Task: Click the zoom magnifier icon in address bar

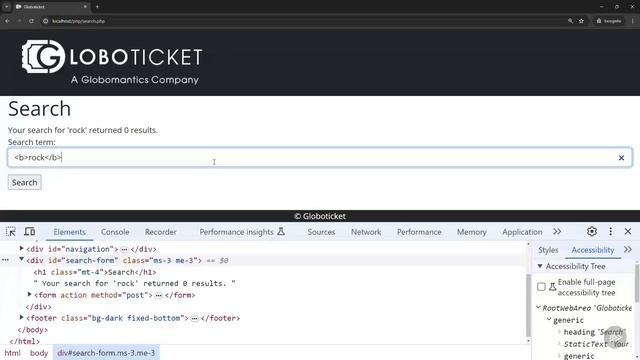Action: (x=570, y=21)
